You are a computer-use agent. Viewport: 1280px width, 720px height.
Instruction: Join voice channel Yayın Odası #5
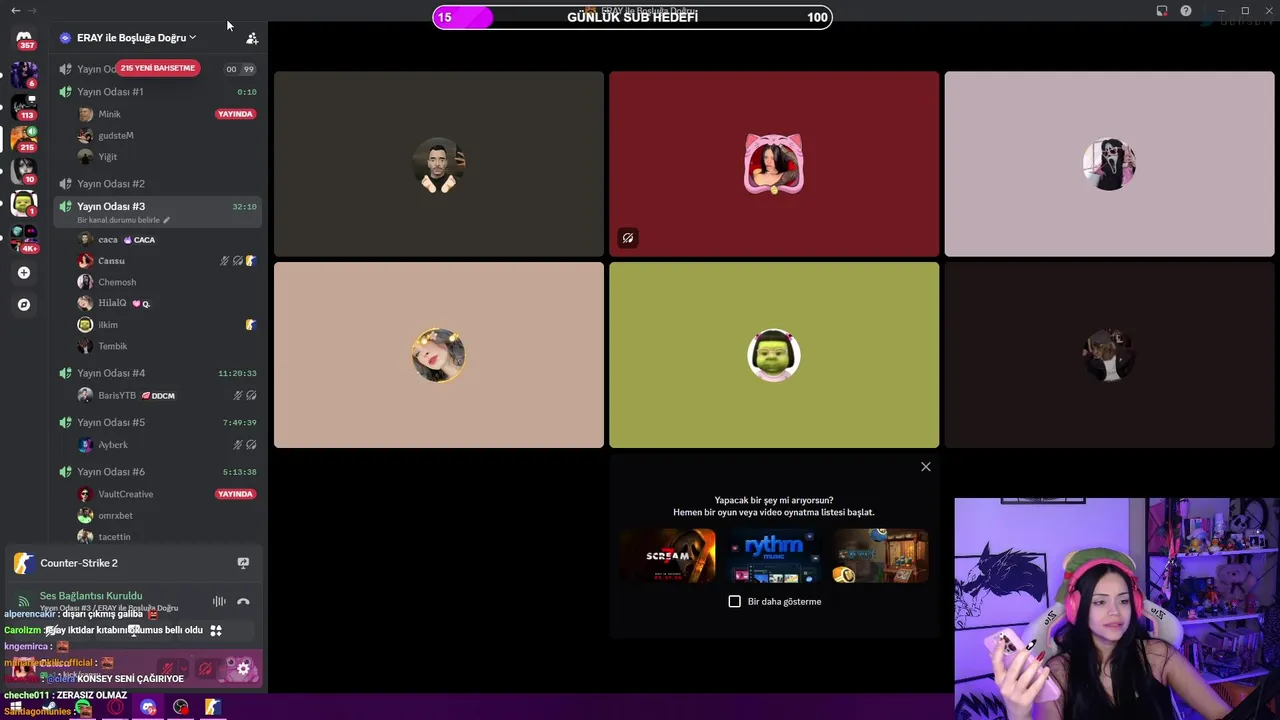tap(158, 422)
